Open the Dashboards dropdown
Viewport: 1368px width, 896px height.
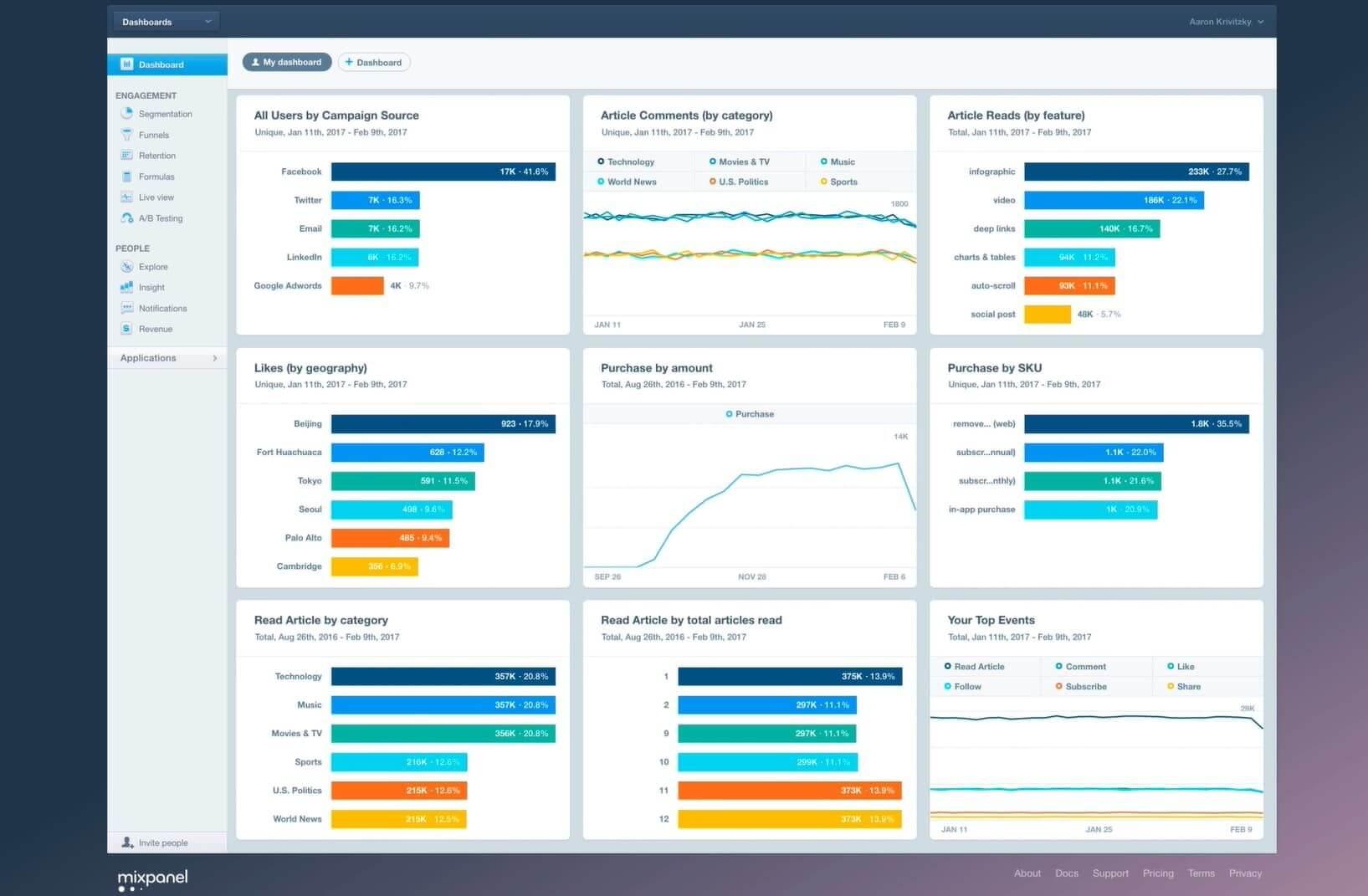click(x=166, y=22)
